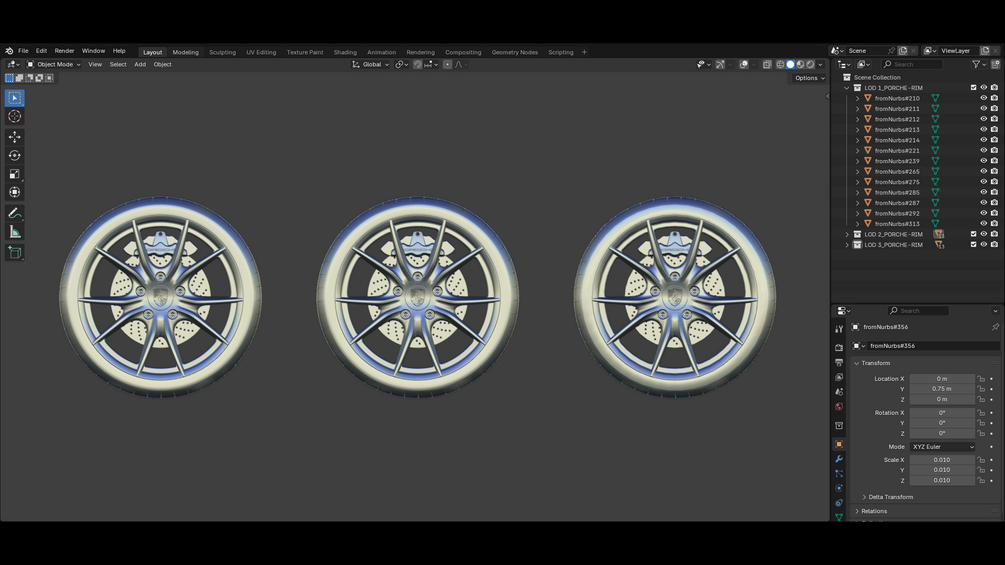Viewport: 1005px width, 565px height.
Task: Click the Rotation Z value field
Action: [942, 434]
